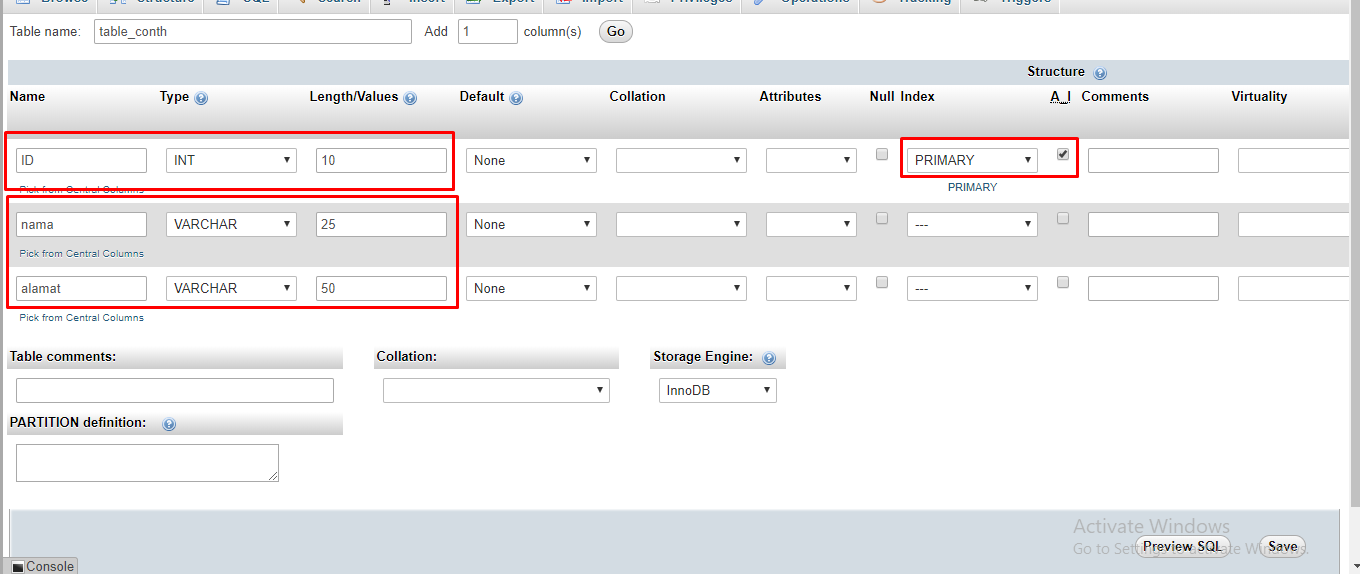The height and width of the screenshot is (574, 1360).
Task: Open the InnoDB storage engine dropdown
Action: coord(718,390)
